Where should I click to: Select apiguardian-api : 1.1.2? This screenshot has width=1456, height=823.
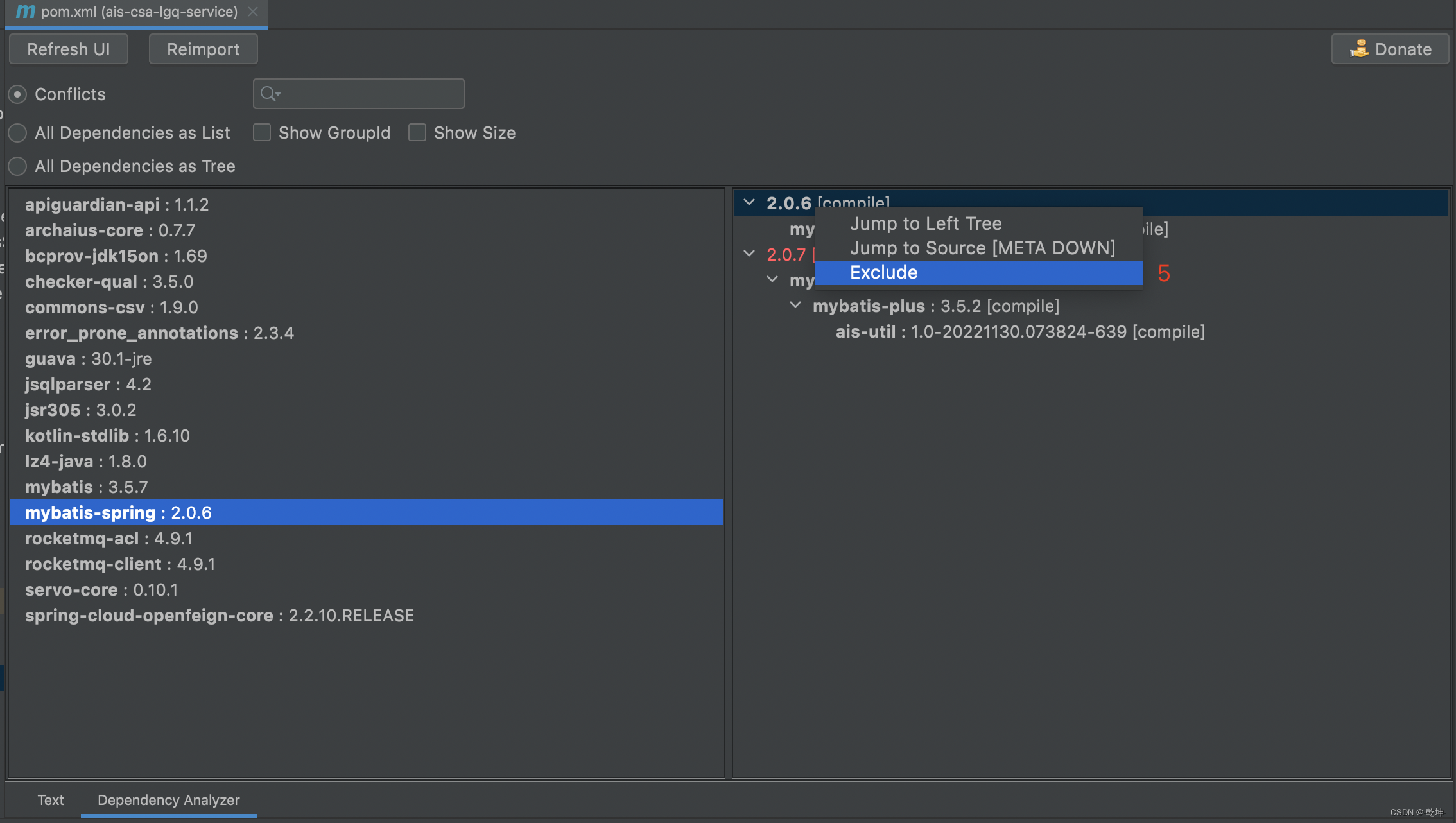point(367,204)
